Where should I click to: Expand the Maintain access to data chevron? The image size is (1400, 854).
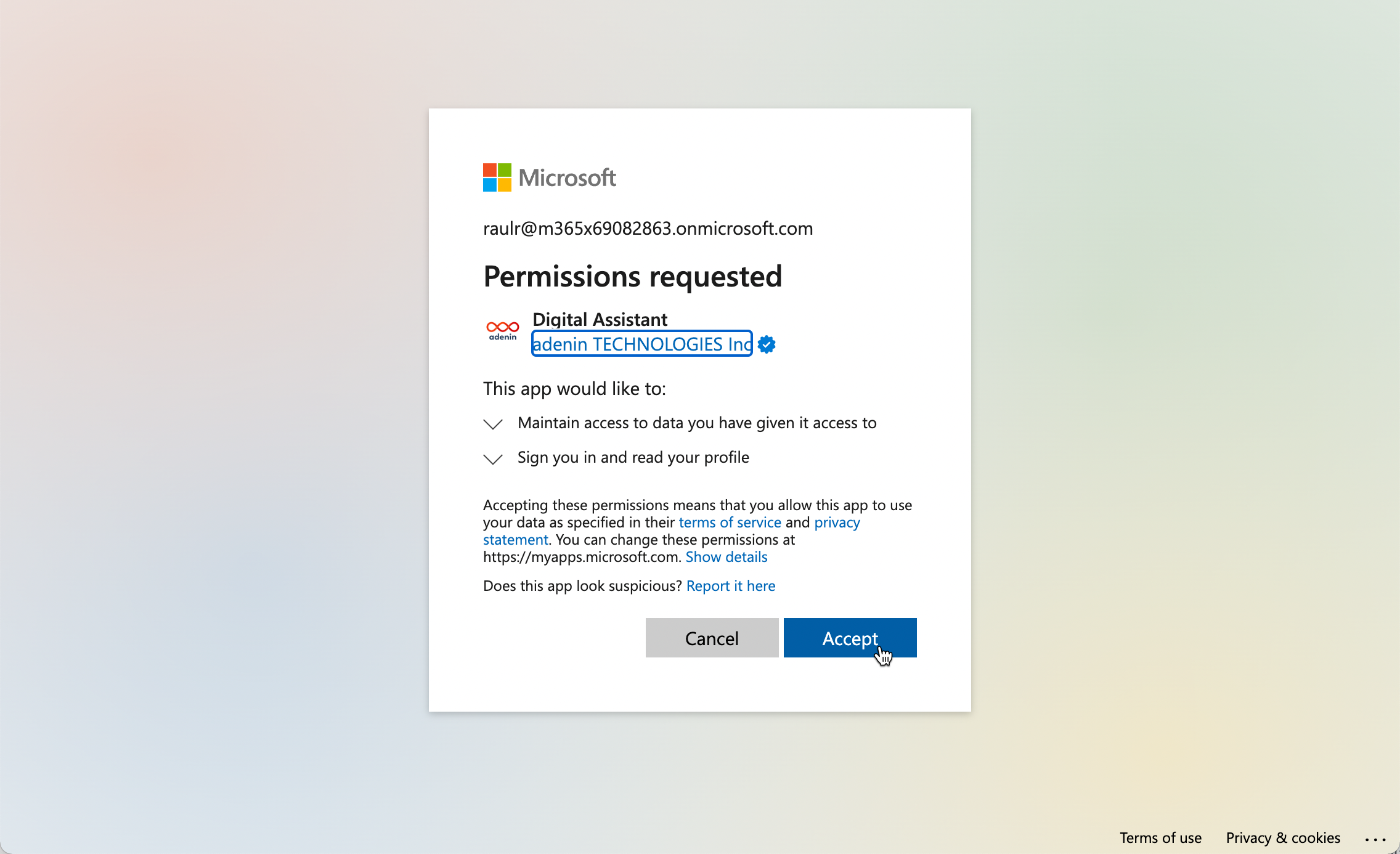[x=493, y=424]
